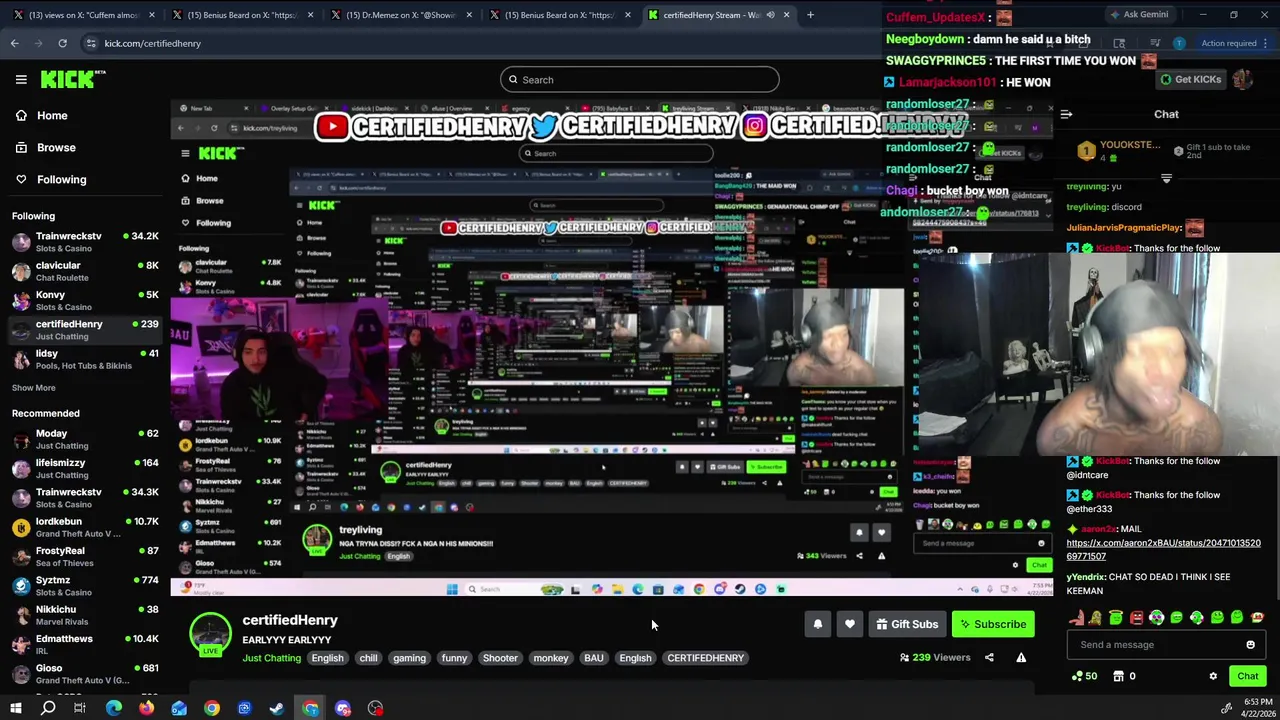Open chat settings gear icon
This screenshot has height=720, width=1280.
[1213, 676]
